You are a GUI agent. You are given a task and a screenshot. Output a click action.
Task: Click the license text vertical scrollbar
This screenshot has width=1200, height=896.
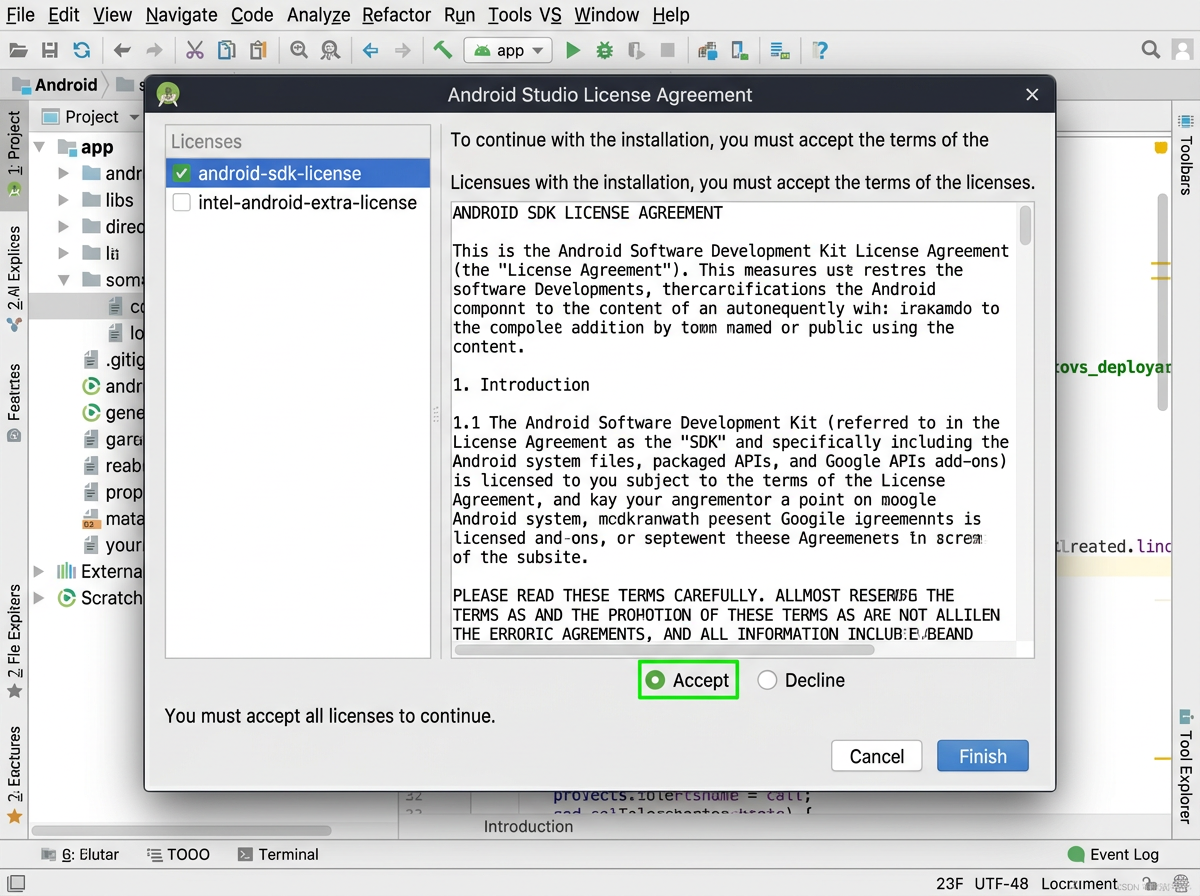[1026, 225]
